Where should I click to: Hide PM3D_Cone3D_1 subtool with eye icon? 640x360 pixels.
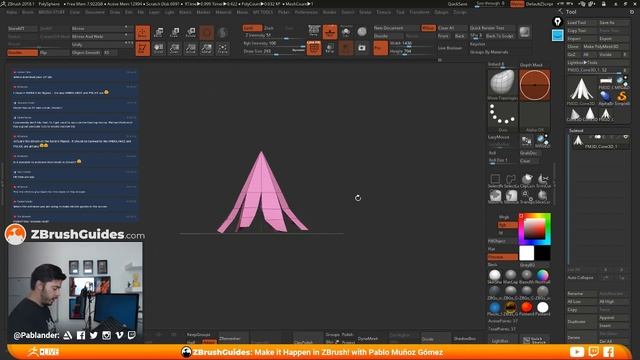coord(625,137)
